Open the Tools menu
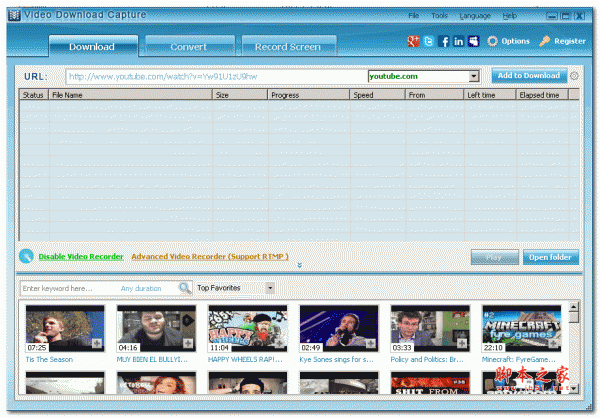The image size is (600, 418). [x=439, y=16]
